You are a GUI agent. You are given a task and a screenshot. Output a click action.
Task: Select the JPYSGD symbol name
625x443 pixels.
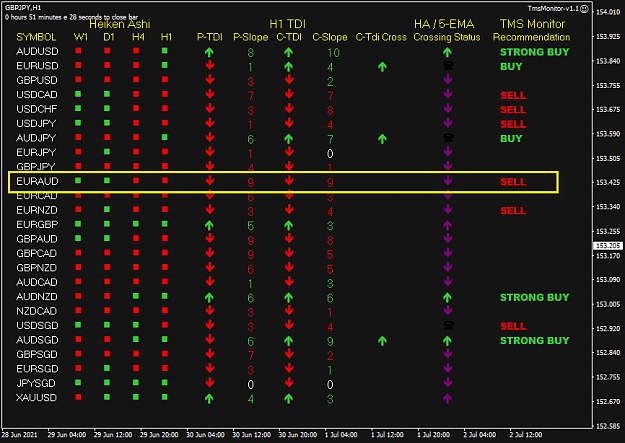pyautogui.click(x=36, y=383)
